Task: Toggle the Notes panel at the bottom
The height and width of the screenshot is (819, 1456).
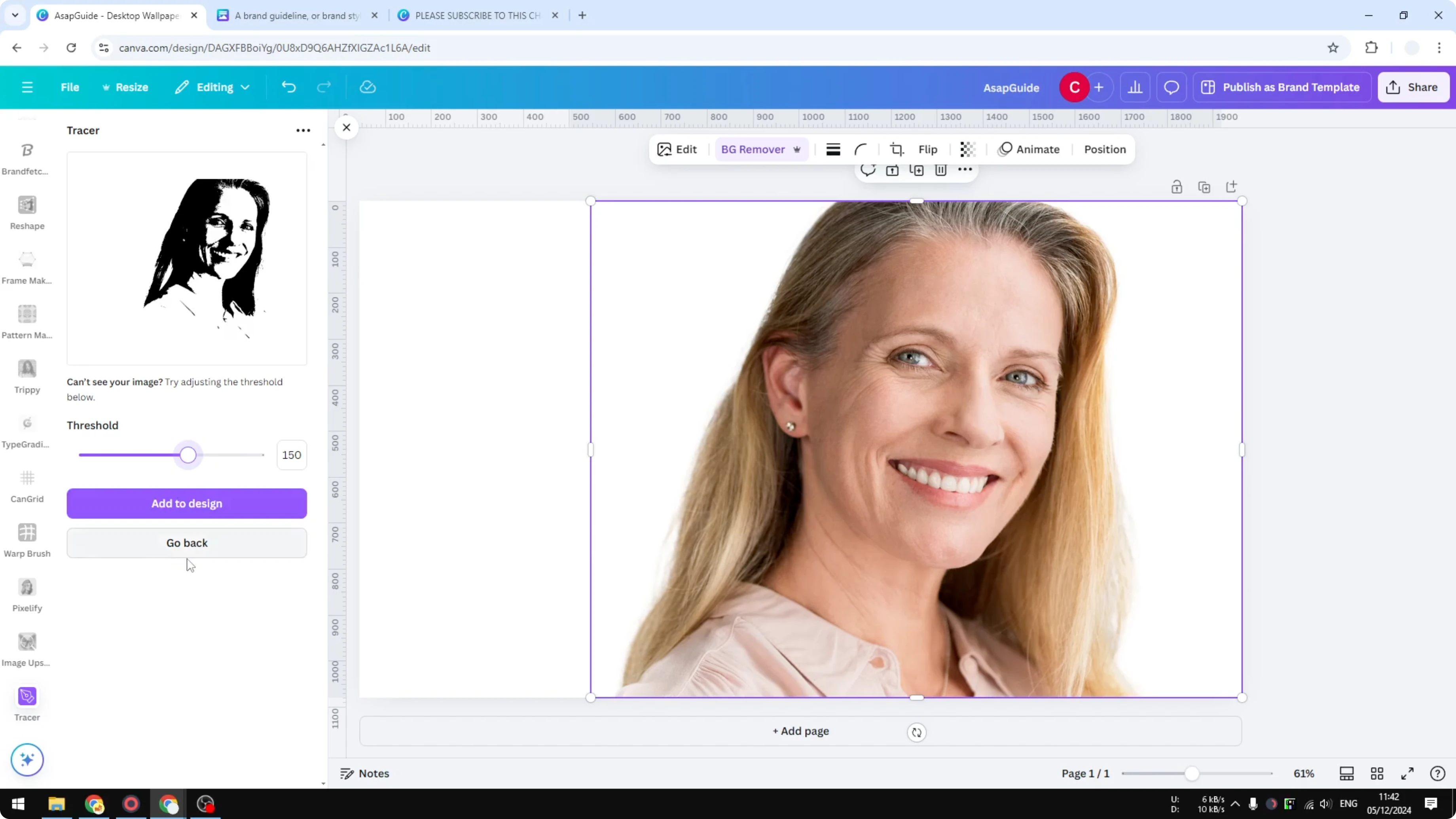Action: point(364,773)
